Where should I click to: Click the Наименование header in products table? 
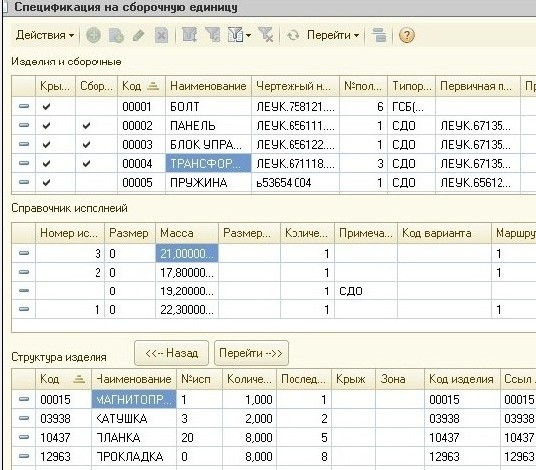[x=208, y=86]
